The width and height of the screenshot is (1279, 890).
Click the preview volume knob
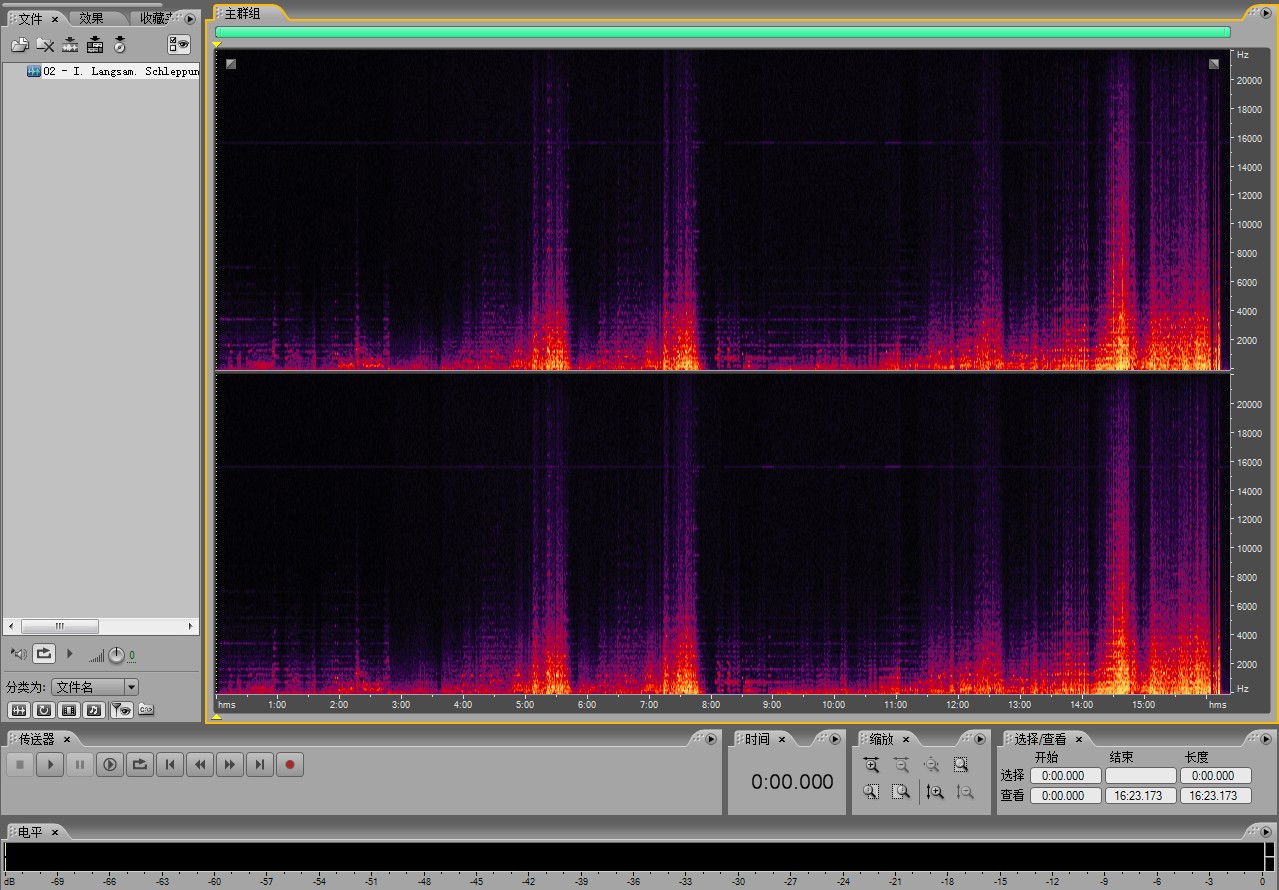tap(116, 655)
